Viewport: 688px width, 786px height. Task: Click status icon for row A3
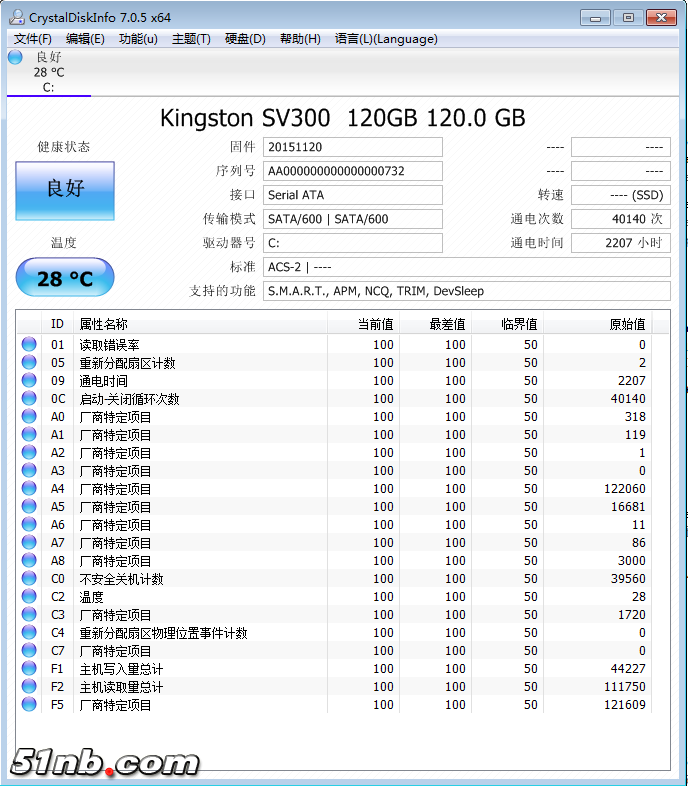point(29,471)
